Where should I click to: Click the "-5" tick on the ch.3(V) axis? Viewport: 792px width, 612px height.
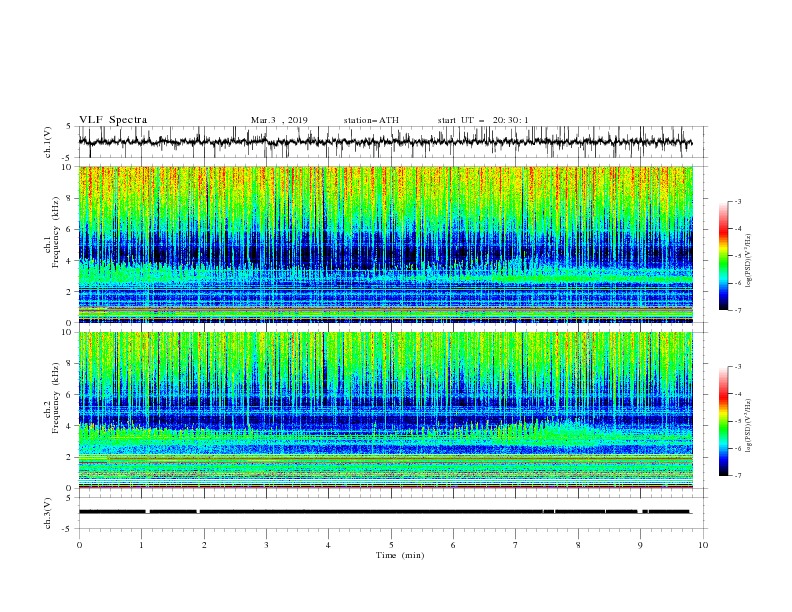click(x=68, y=529)
